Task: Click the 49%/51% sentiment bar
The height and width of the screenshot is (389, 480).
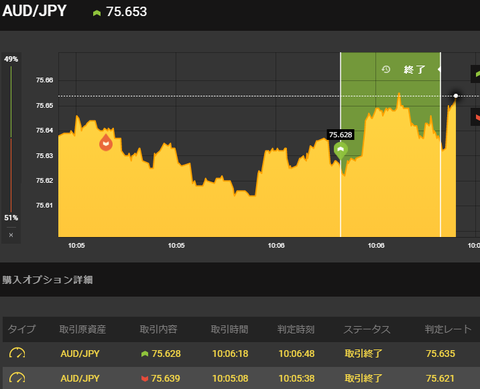Action: click(x=11, y=138)
